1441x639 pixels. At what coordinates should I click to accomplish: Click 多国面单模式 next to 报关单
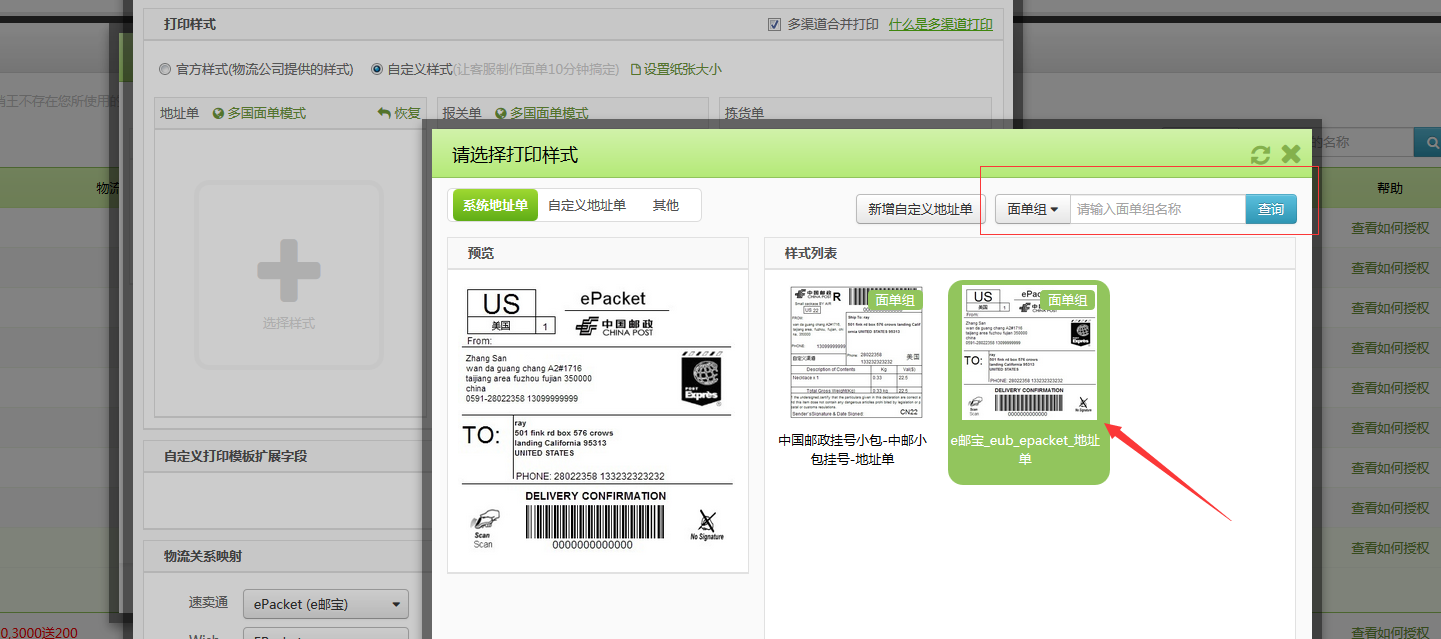[549, 114]
